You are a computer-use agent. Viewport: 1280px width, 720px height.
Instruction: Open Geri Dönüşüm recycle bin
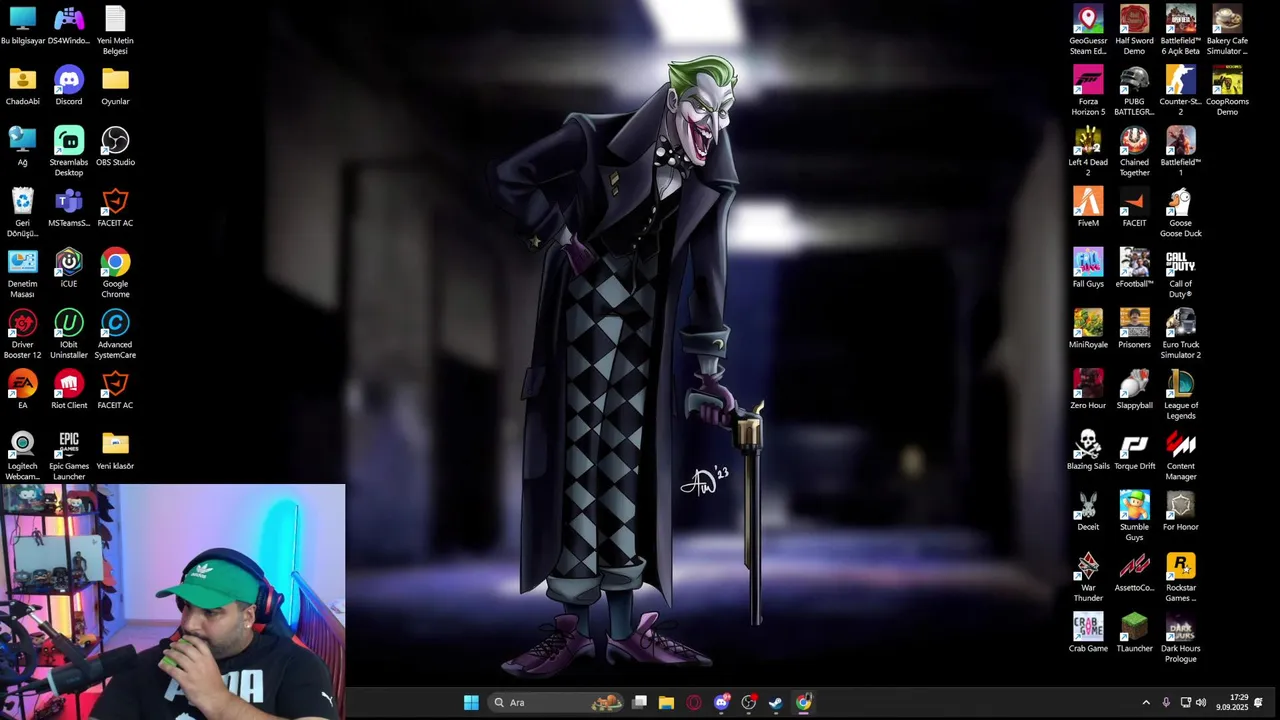coord(22,213)
